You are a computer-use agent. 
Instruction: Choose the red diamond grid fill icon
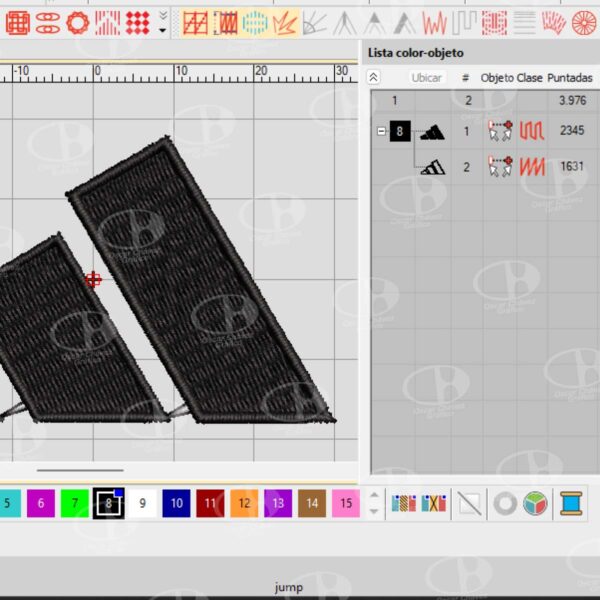[x=137, y=23]
